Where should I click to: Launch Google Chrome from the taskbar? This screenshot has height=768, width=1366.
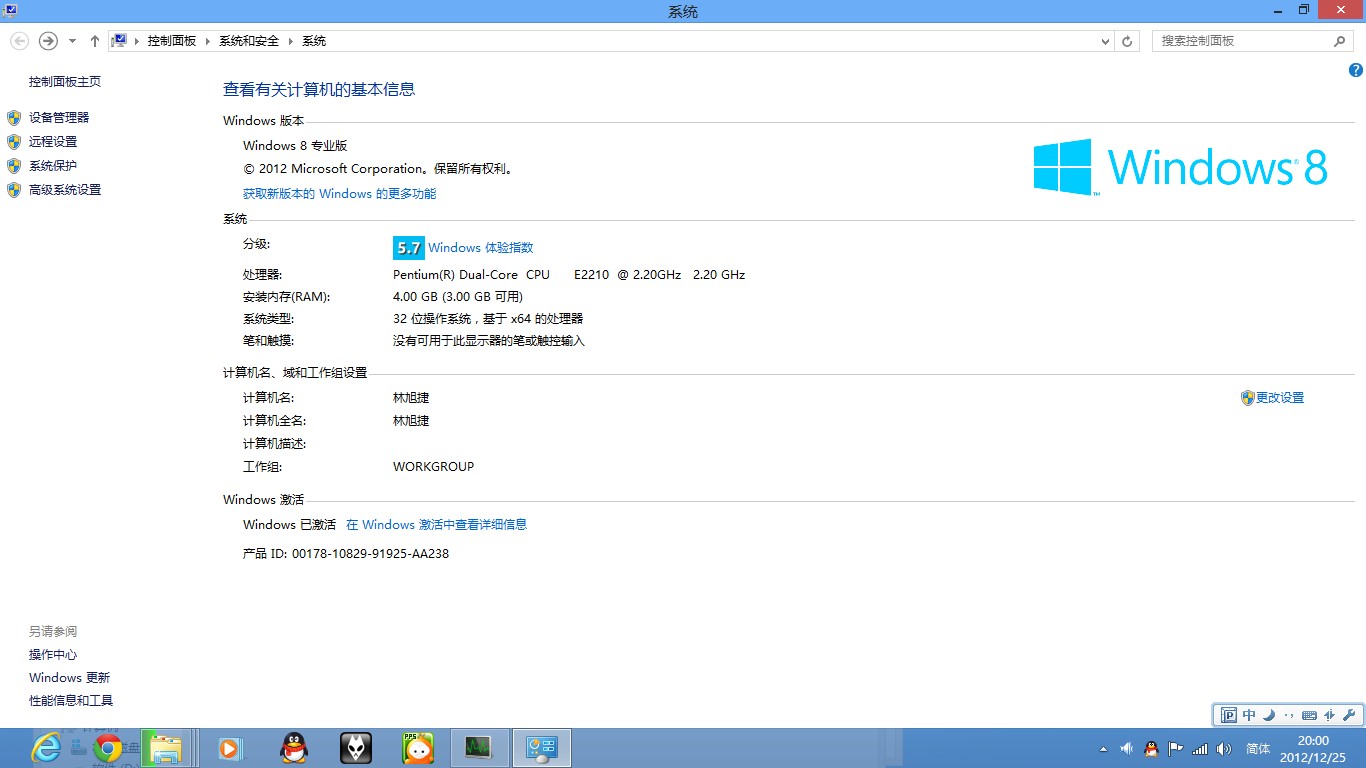coord(108,748)
